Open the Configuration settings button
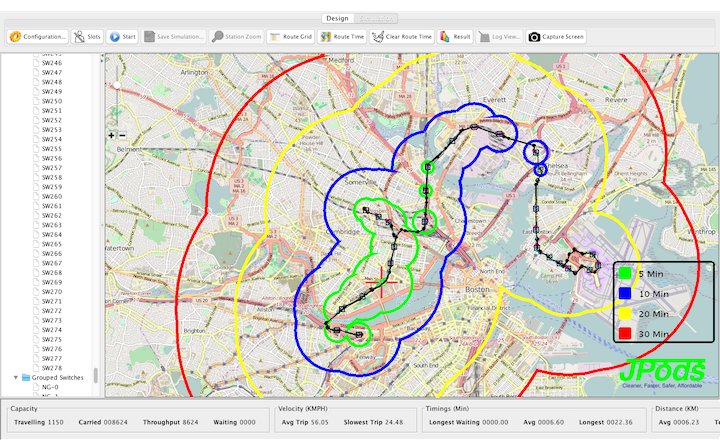The width and height of the screenshot is (720, 440). 39,37
